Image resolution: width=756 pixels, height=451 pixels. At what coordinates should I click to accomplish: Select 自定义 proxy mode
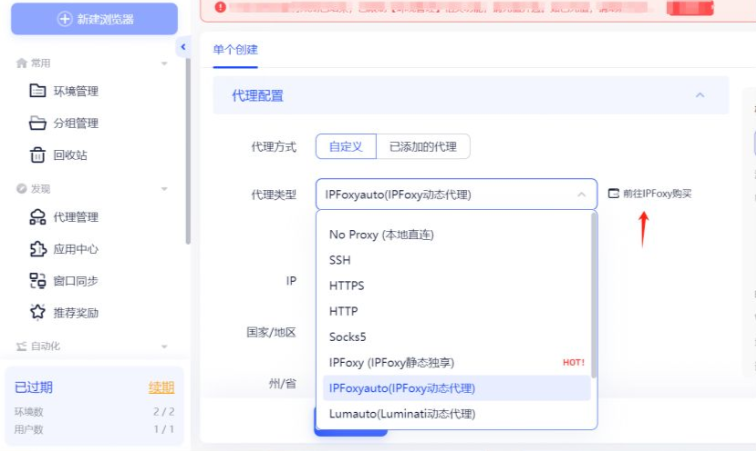tap(346, 147)
